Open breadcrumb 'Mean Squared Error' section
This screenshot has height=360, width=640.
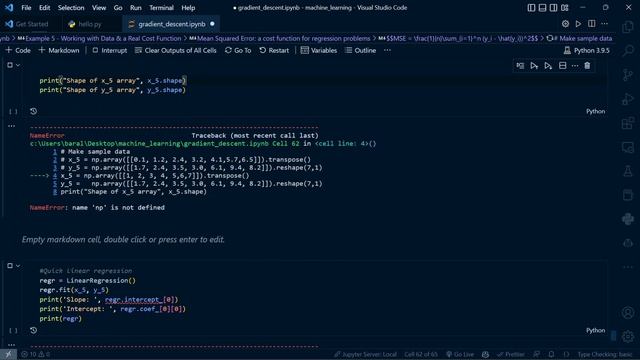pyautogui.click(x=280, y=38)
